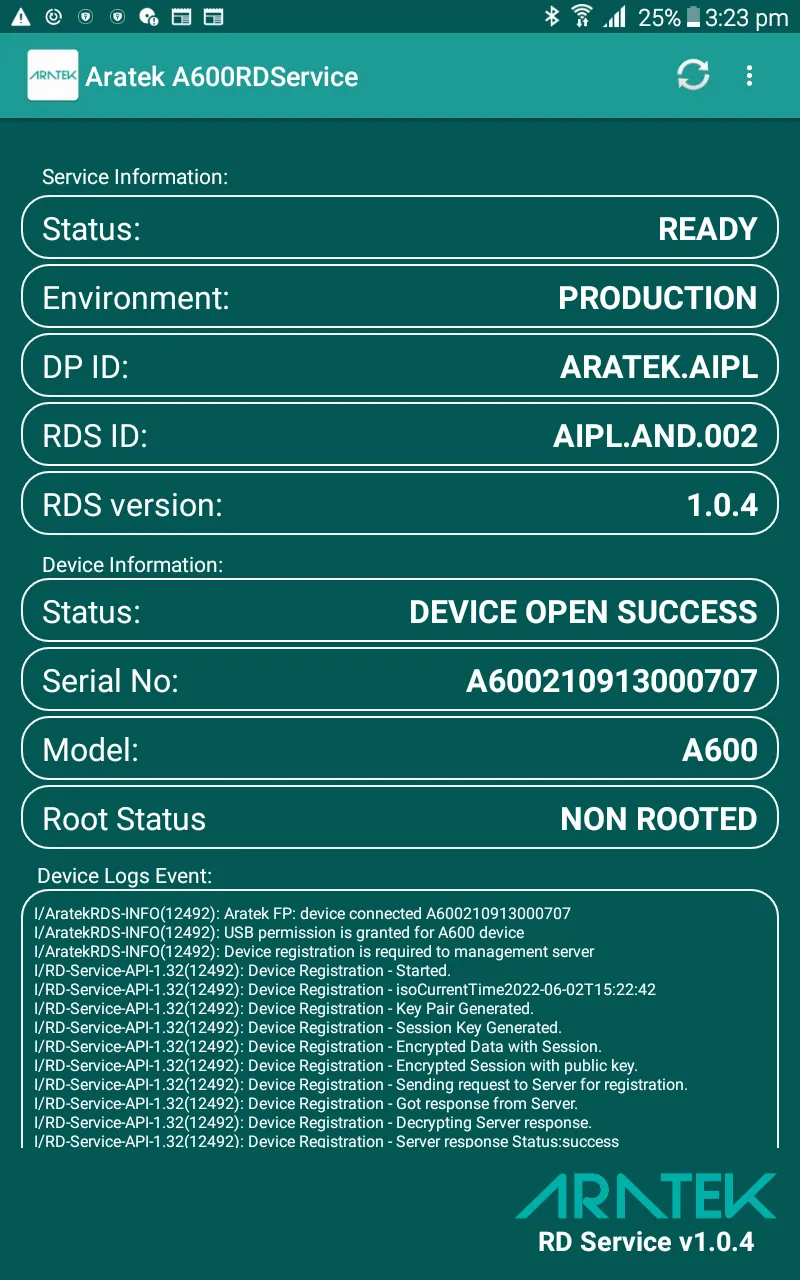Tap DEVICE OPEN SUCCESS status field
Screen dimensions: 800x1280
[x=398, y=611]
